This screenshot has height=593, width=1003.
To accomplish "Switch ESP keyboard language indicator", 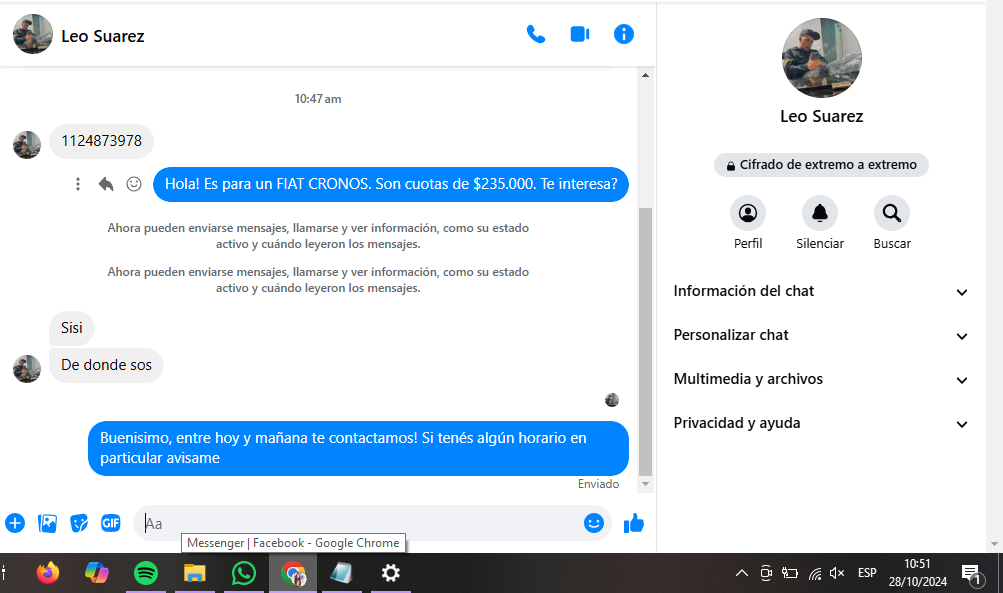I will pos(867,573).
